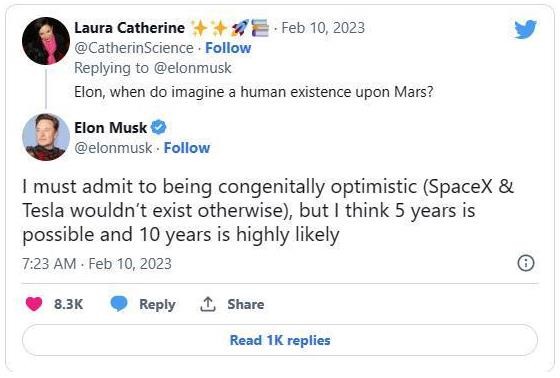The image size is (560, 378).
Task: Click the blue reply speech bubble icon
Action: (119, 304)
